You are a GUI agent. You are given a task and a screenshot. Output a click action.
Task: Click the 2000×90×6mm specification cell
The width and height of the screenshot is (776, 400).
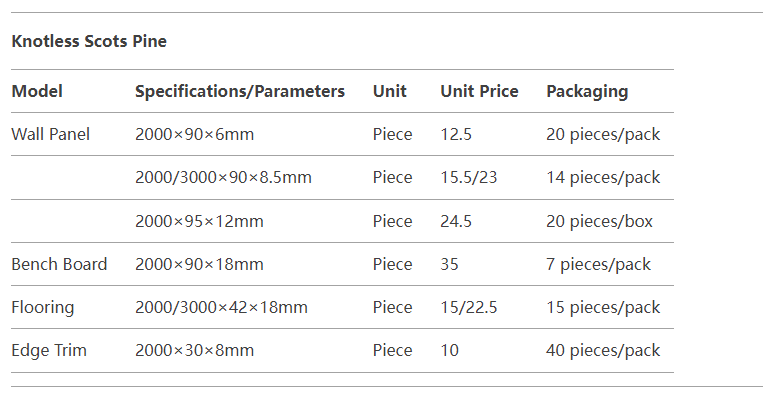pos(194,134)
